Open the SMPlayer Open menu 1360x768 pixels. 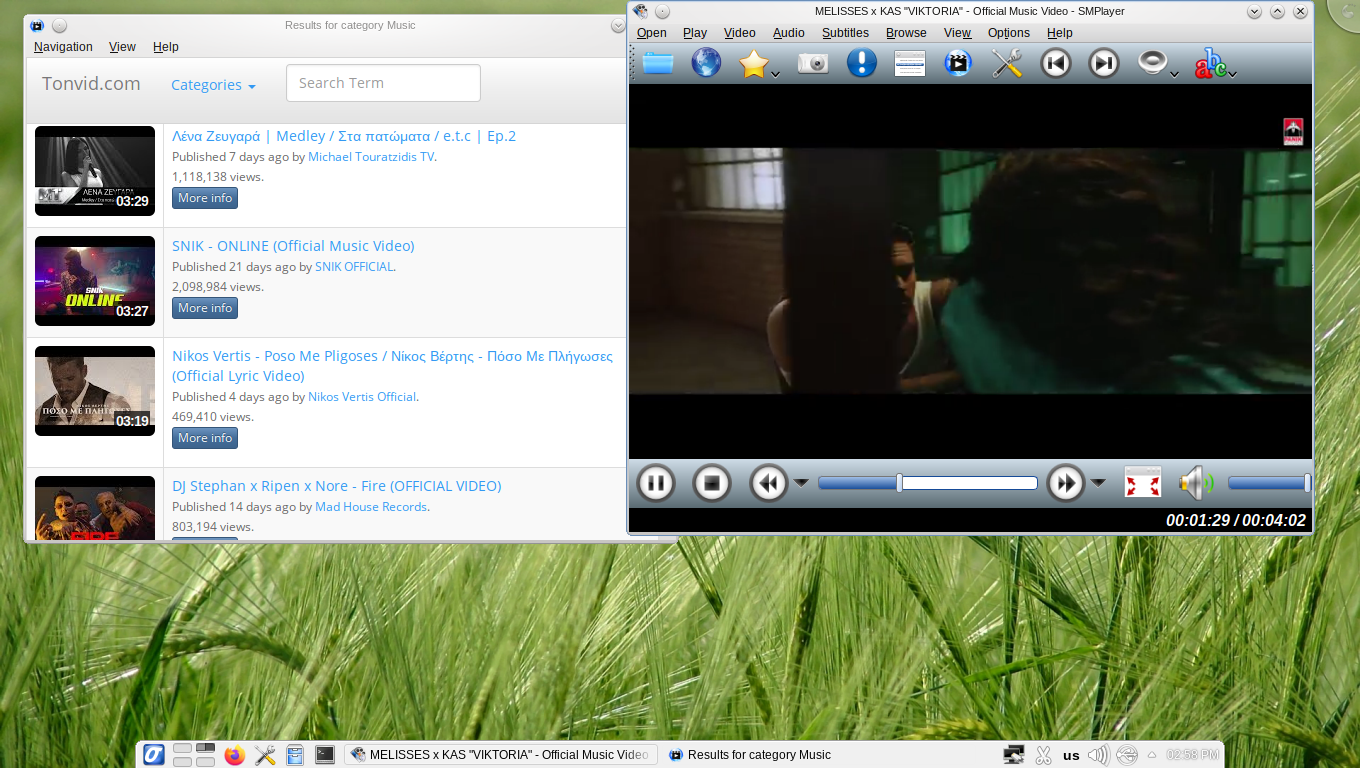[x=652, y=33]
